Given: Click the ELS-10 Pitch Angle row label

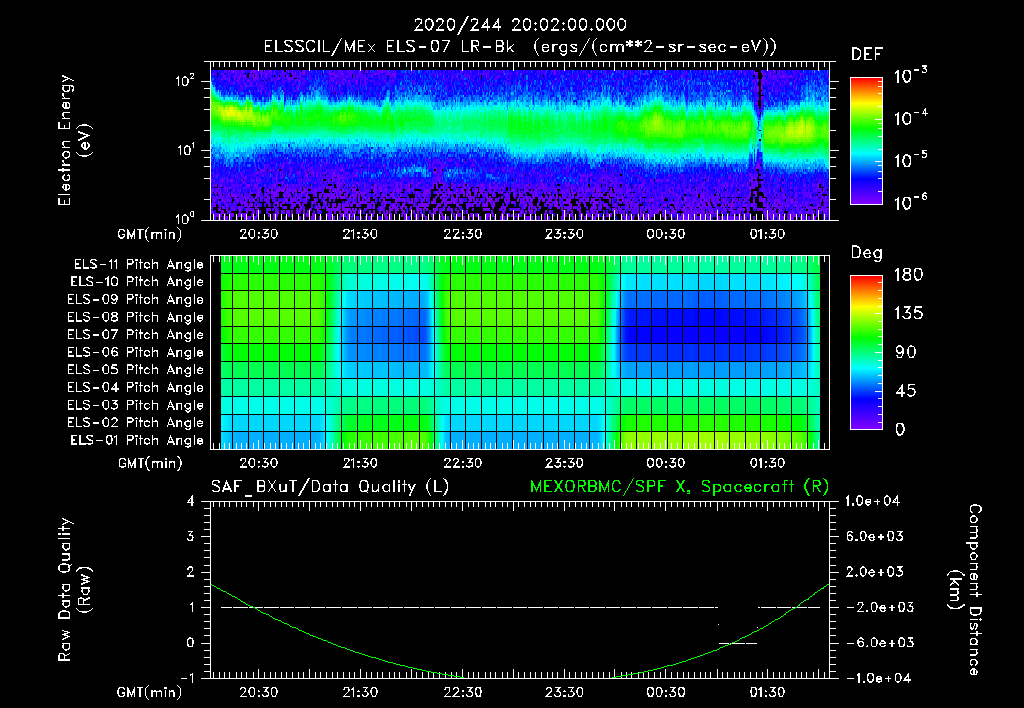Looking at the screenshot, I should (137, 282).
